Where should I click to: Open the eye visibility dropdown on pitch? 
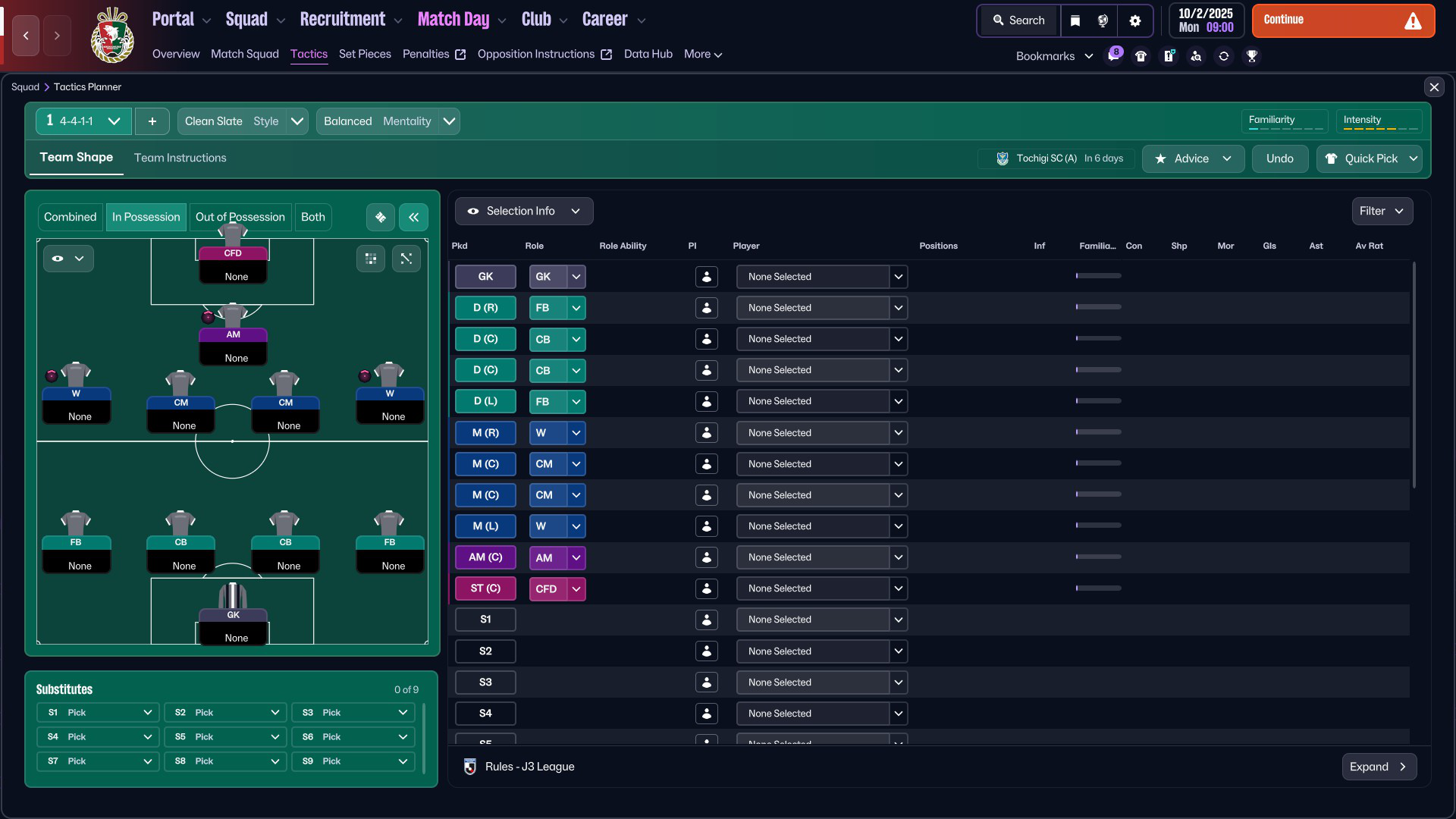[68, 259]
